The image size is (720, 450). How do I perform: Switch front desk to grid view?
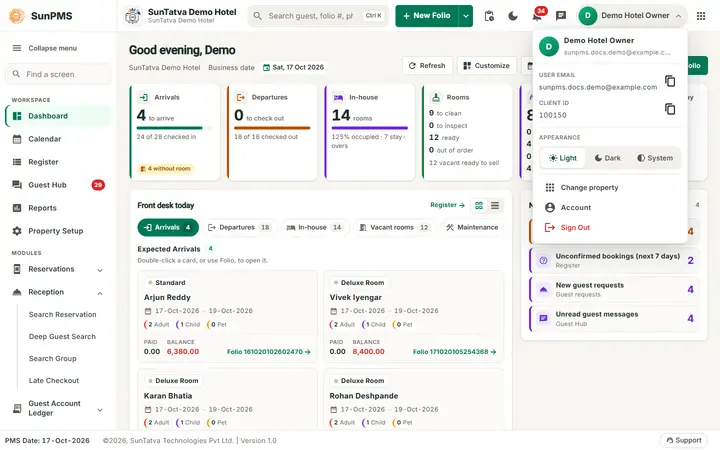coord(479,205)
